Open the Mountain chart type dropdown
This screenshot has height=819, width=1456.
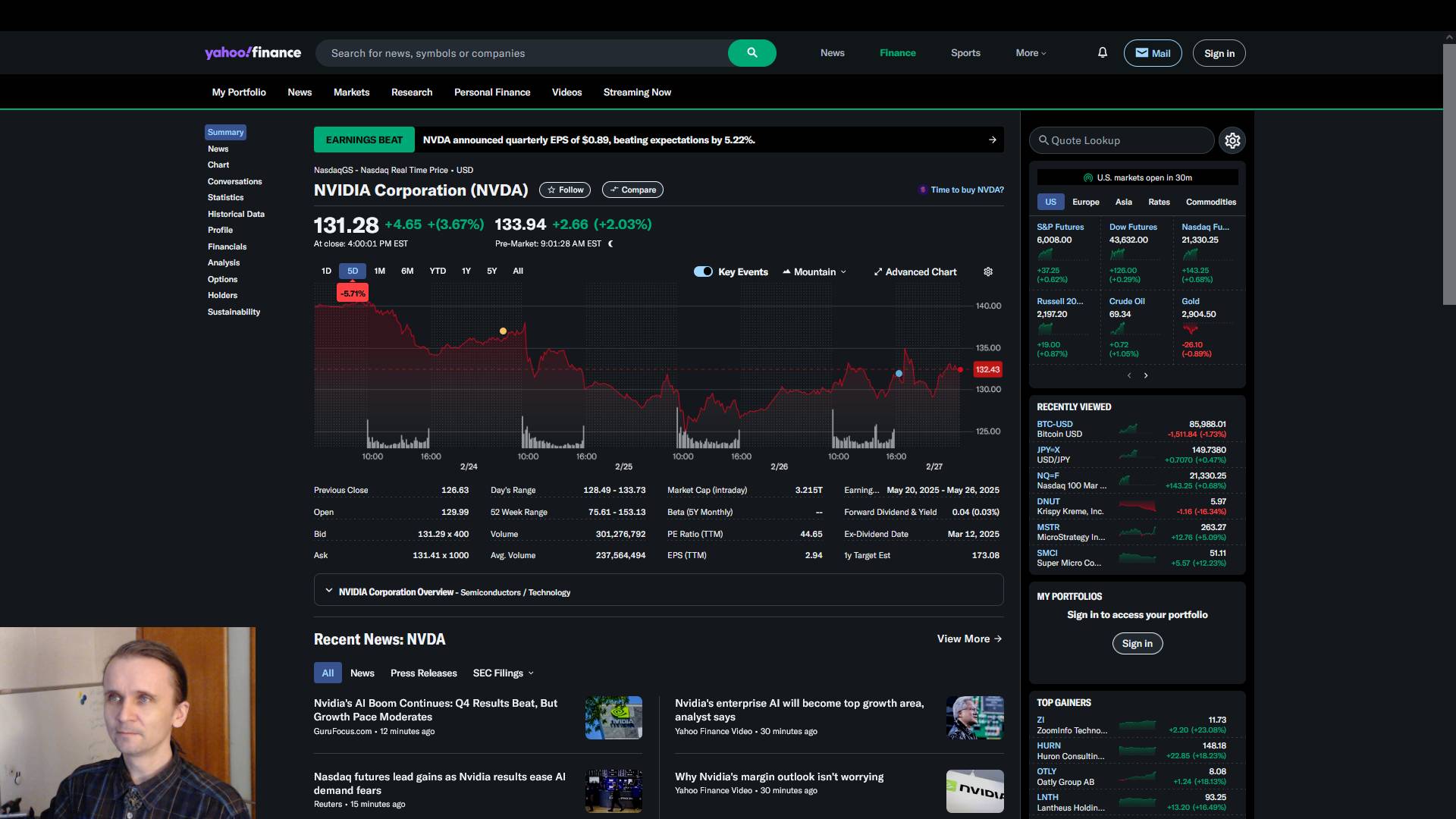tap(815, 272)
